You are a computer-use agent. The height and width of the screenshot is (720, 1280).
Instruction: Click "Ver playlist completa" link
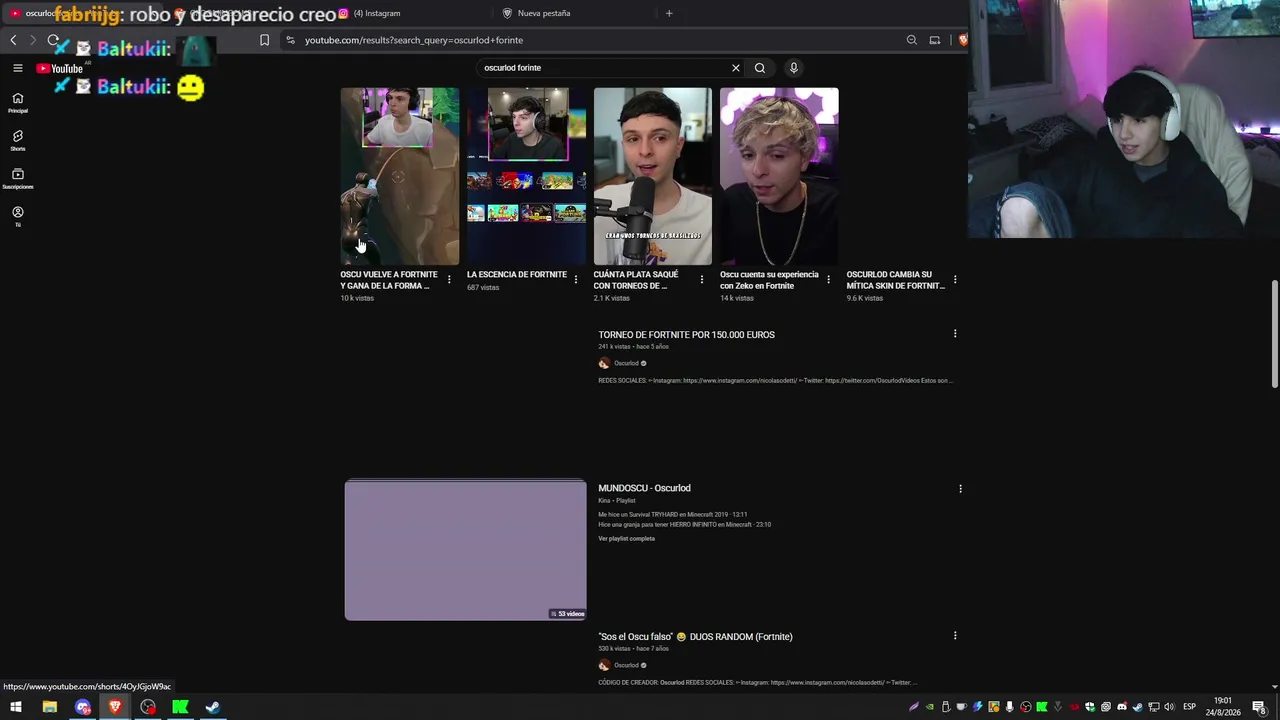(x=626, y=539)
